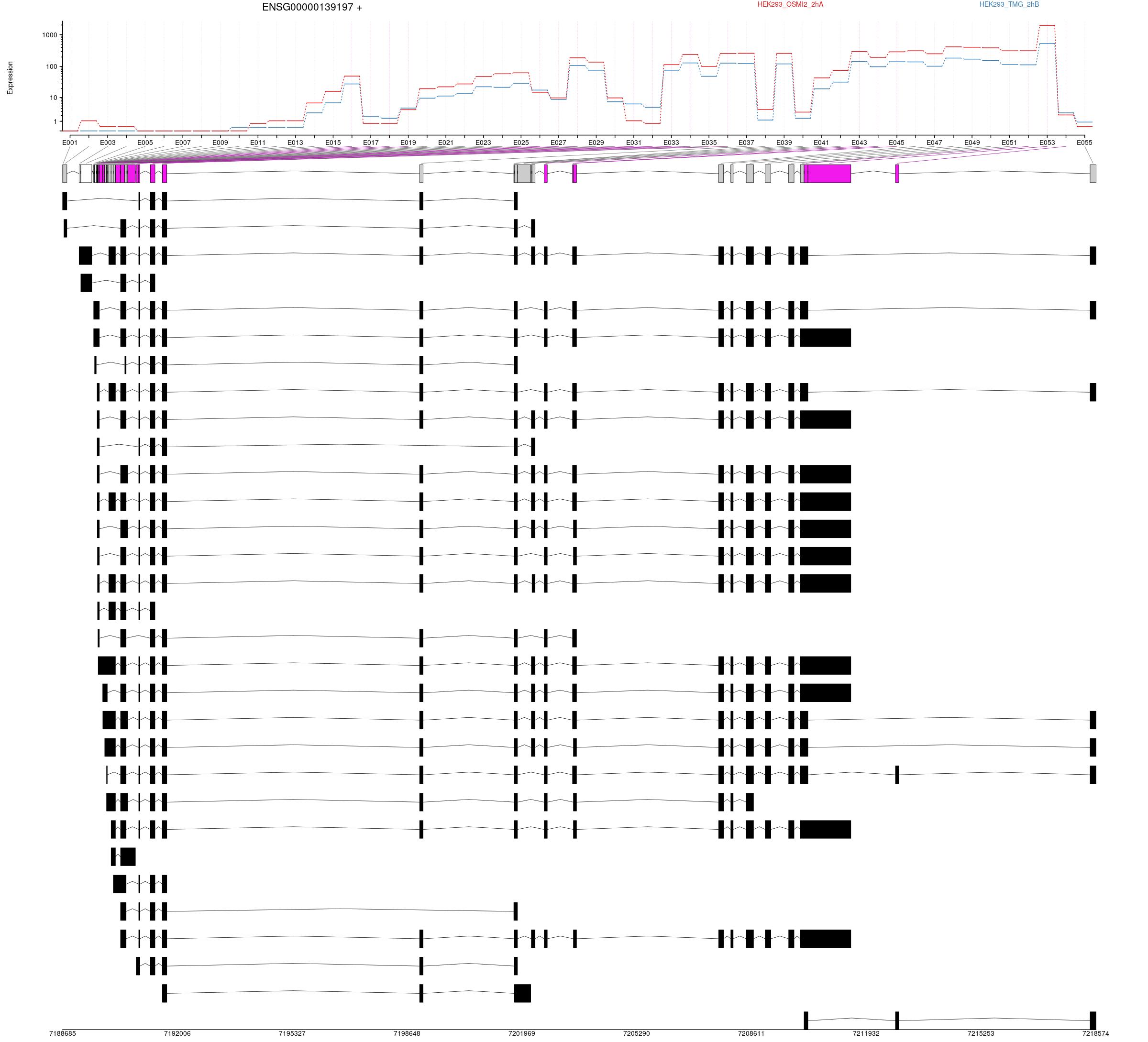
Task: Click the gene title ENSG00000139197 +
Action: [x=312, y=7]
